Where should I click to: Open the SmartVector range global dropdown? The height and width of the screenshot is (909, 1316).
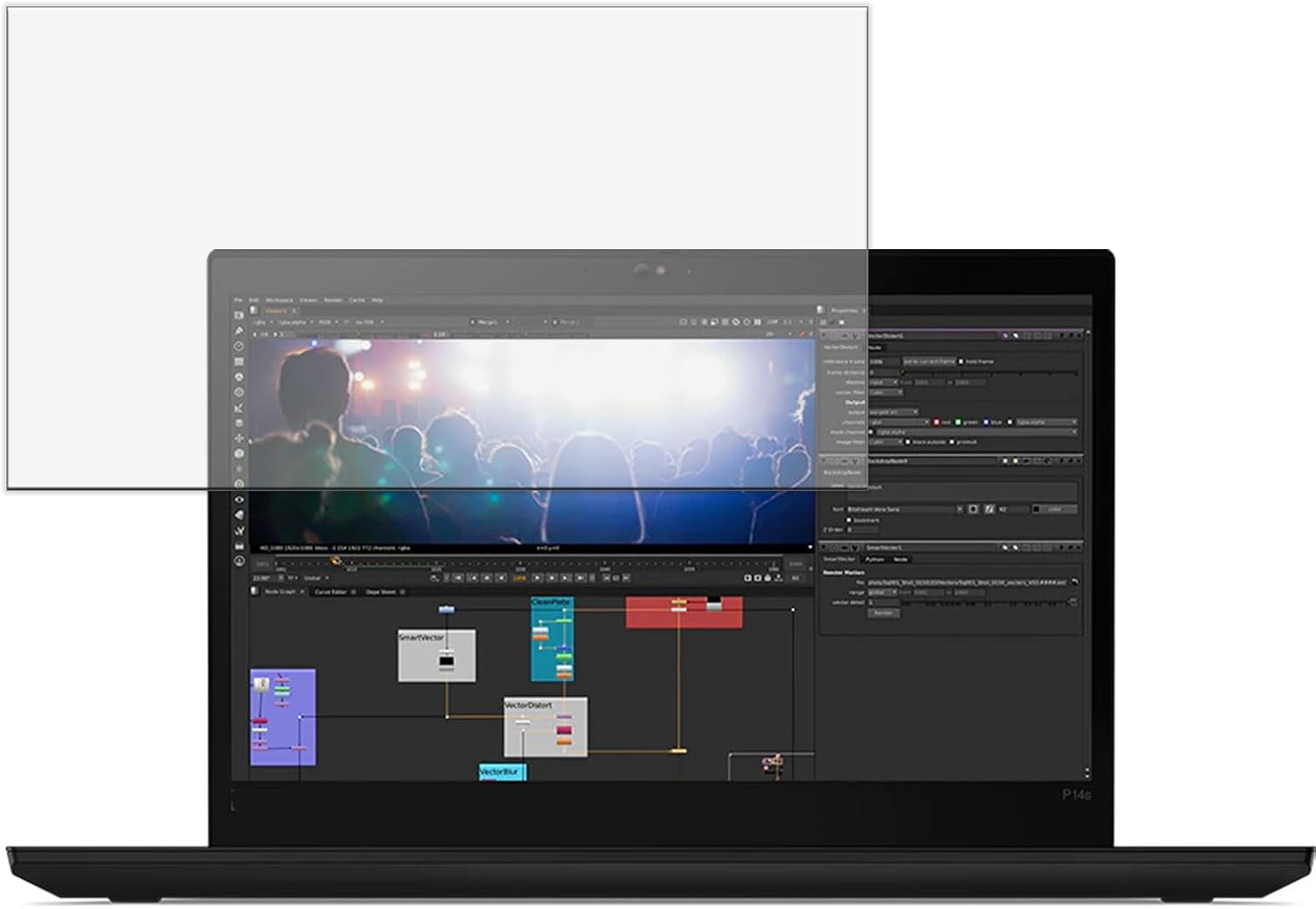[882, 592]
